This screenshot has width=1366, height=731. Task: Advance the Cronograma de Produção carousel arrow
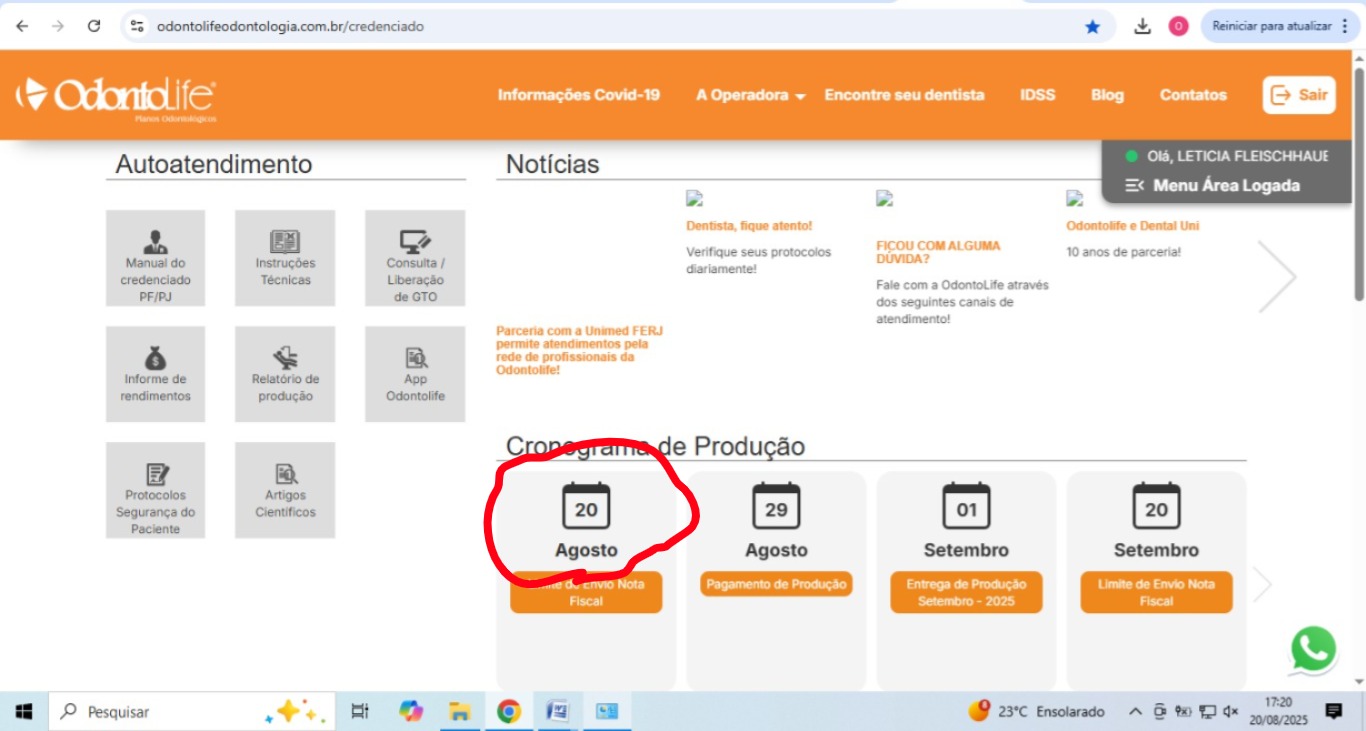1263,585
